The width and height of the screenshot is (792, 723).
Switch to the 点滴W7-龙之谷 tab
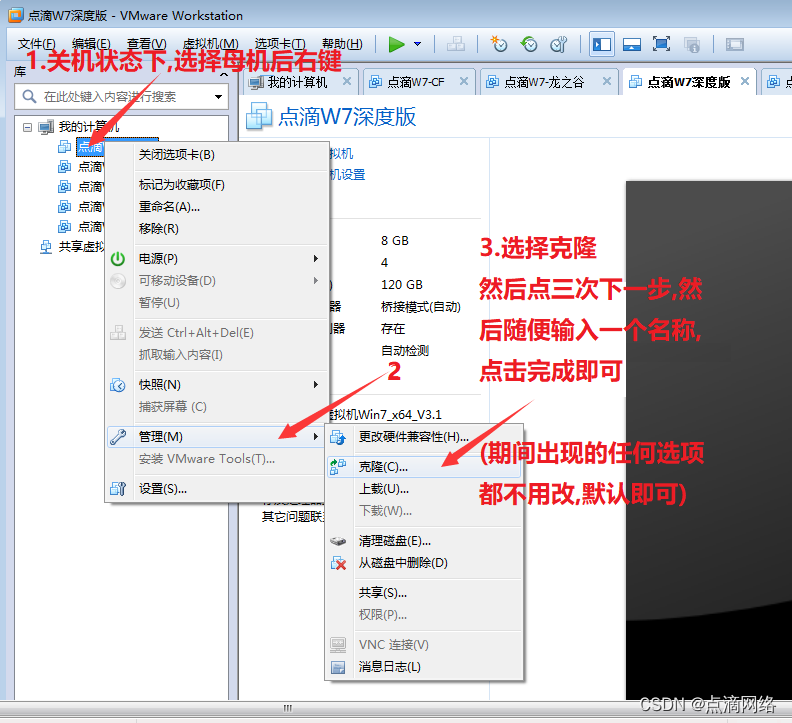pos(544,82)
